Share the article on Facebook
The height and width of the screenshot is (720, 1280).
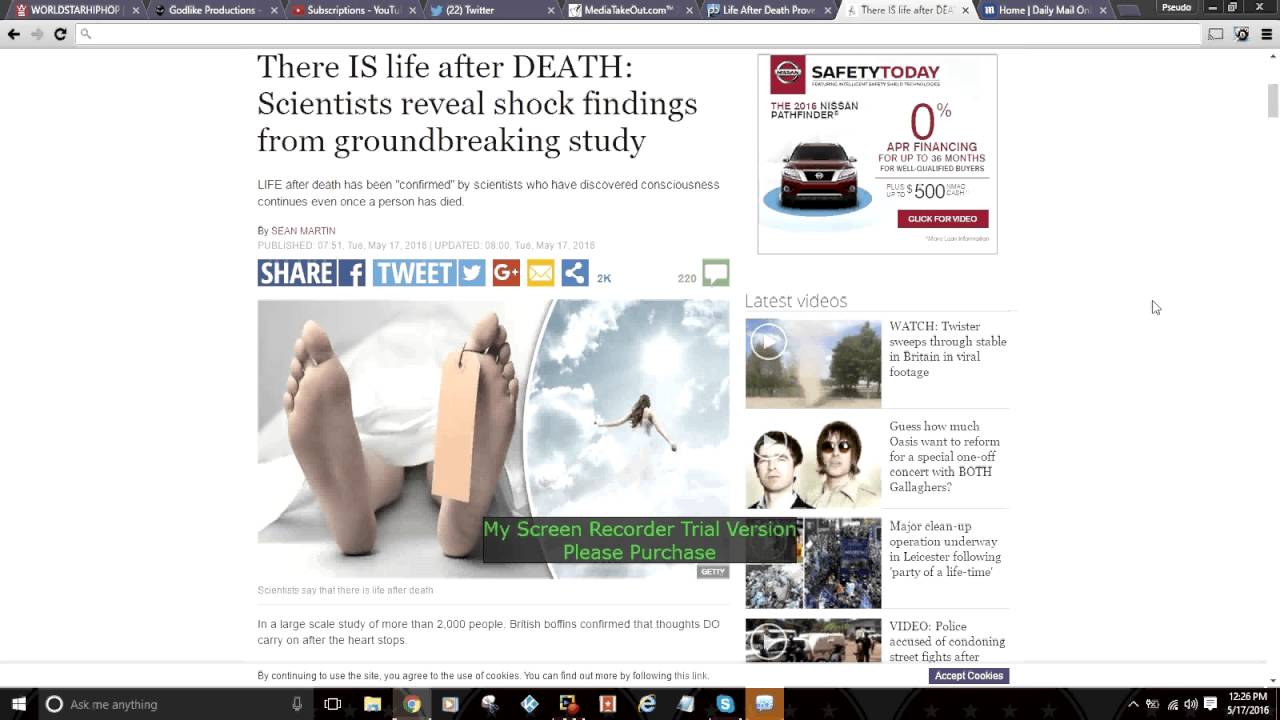tap(352, 272)
